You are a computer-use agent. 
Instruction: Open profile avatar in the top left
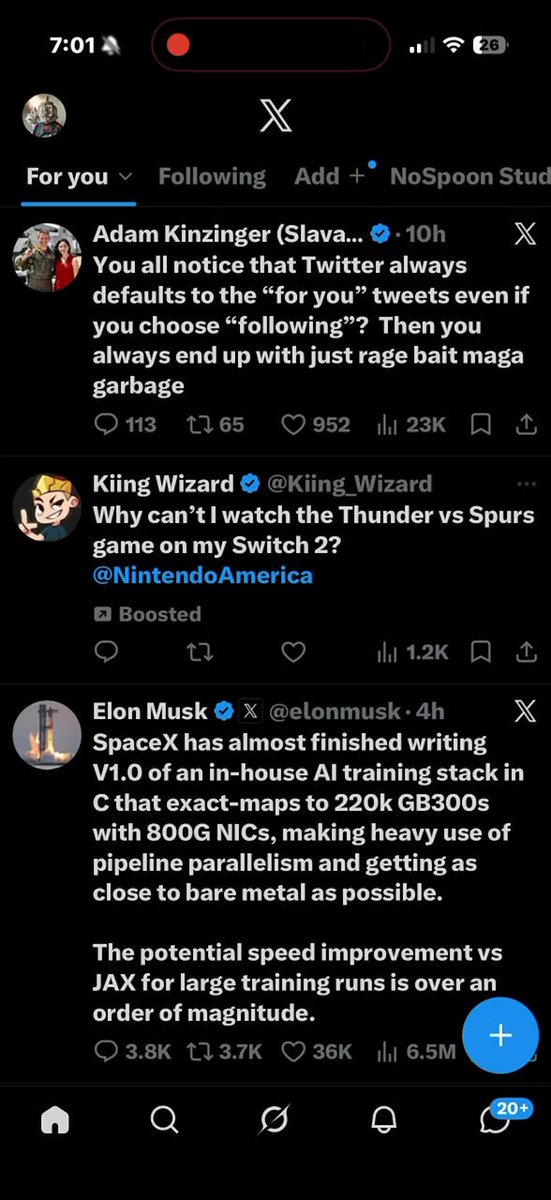click(x=44, y=116)
